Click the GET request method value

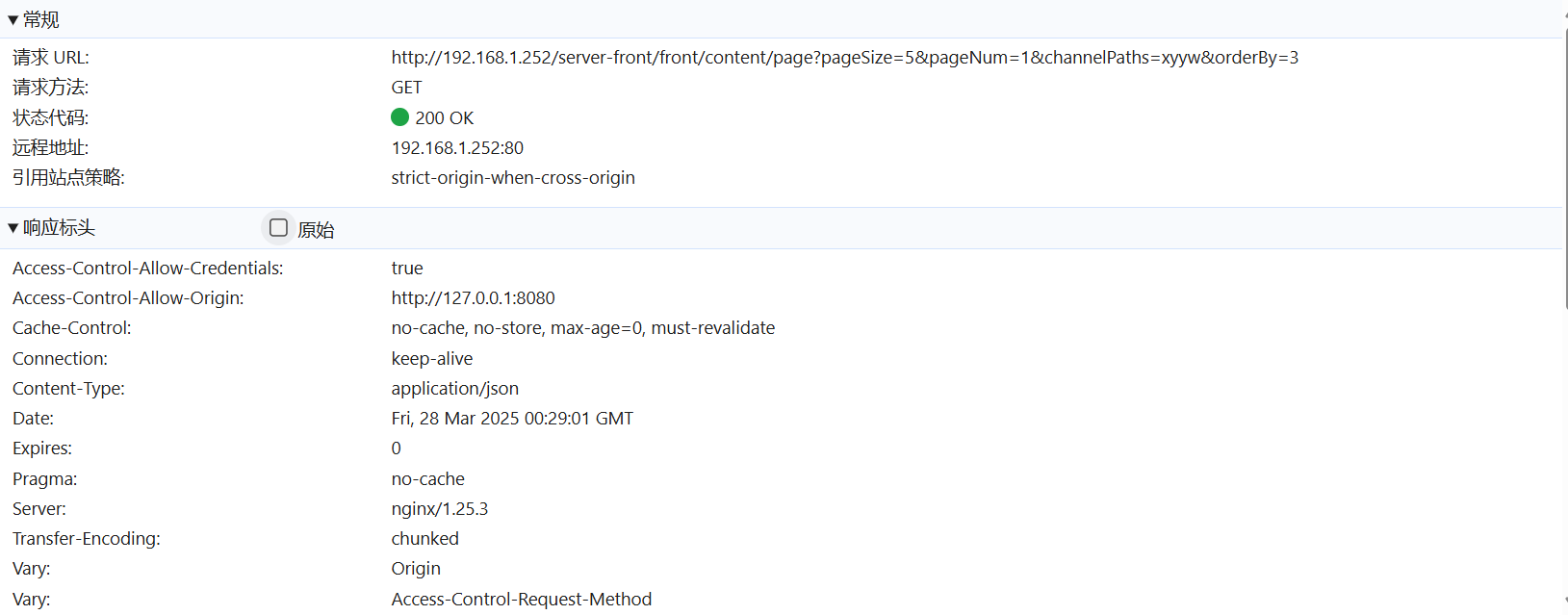[406, 88]
